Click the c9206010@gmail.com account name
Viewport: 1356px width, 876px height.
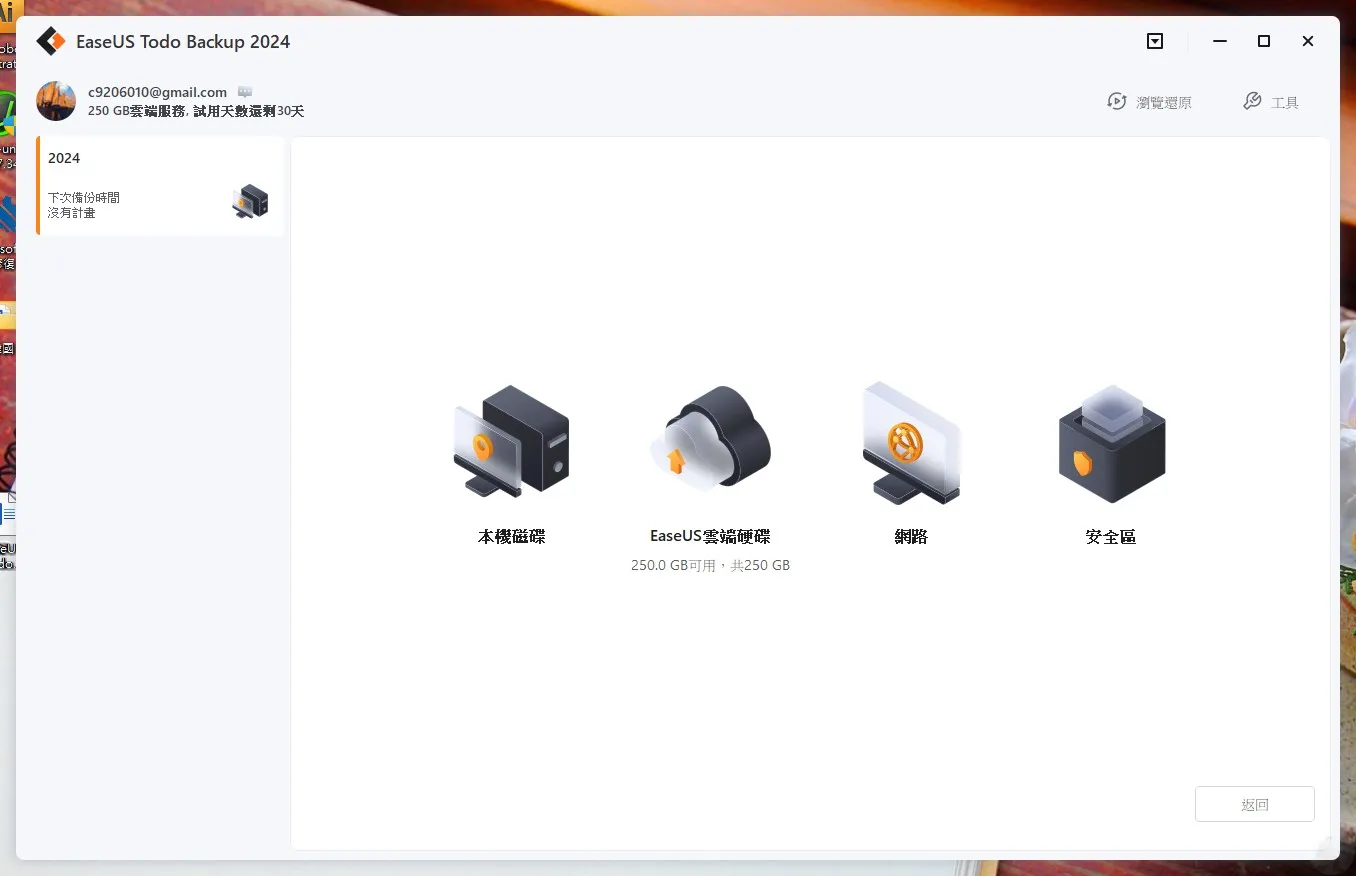point(158,92)
